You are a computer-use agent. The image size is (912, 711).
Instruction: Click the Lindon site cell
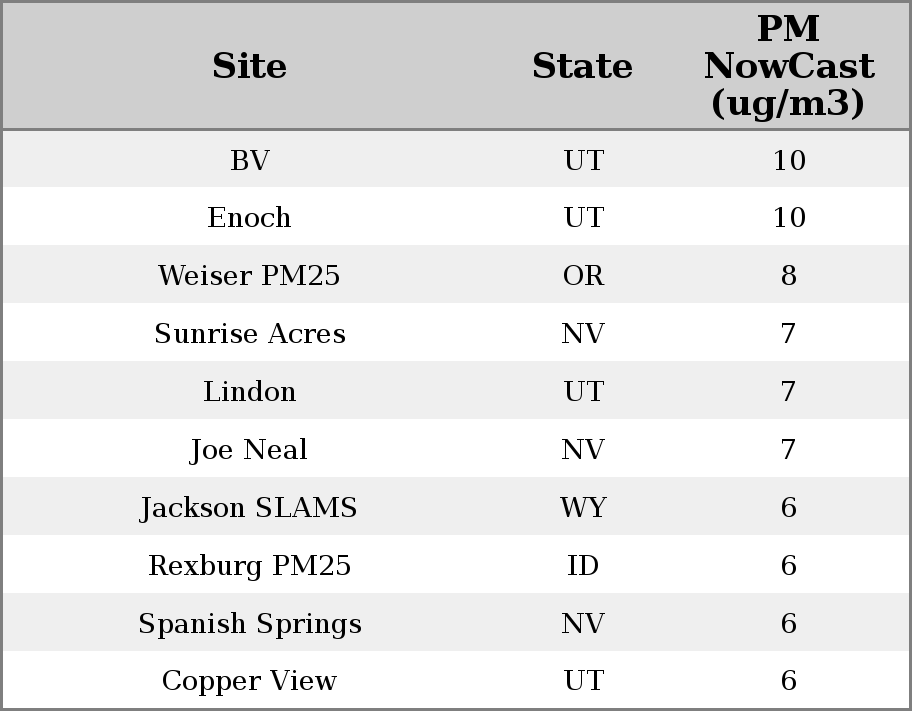pyautogui.click(x=249, y=391)
